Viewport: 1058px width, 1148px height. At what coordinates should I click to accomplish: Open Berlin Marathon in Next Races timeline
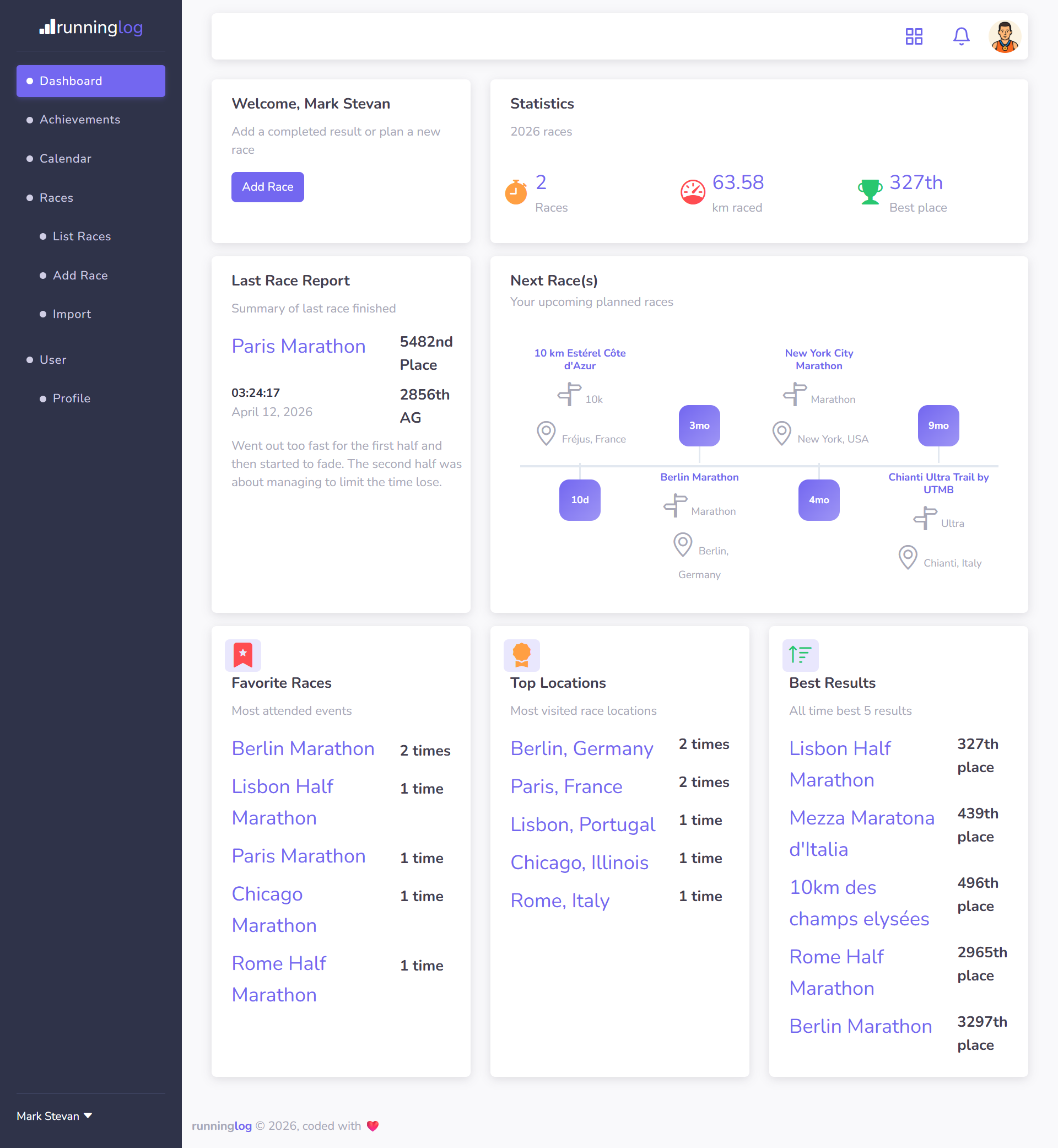[x=699, y=477]
